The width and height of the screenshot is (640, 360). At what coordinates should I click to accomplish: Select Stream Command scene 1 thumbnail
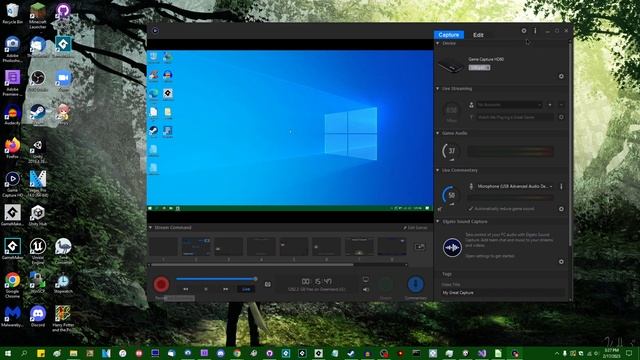click(164, 247)
